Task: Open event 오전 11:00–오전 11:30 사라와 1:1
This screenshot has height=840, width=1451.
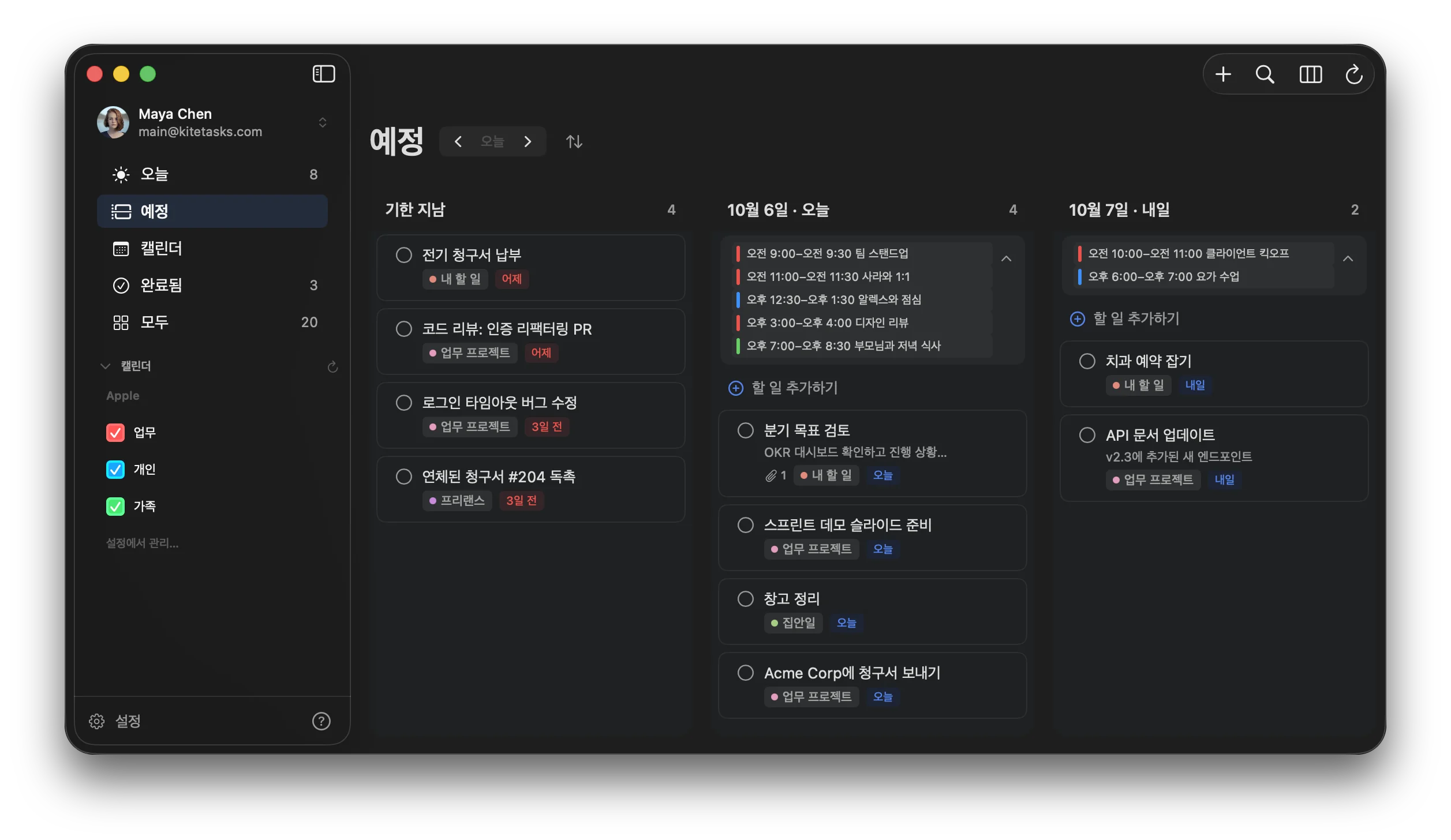Action: [862, 277]
